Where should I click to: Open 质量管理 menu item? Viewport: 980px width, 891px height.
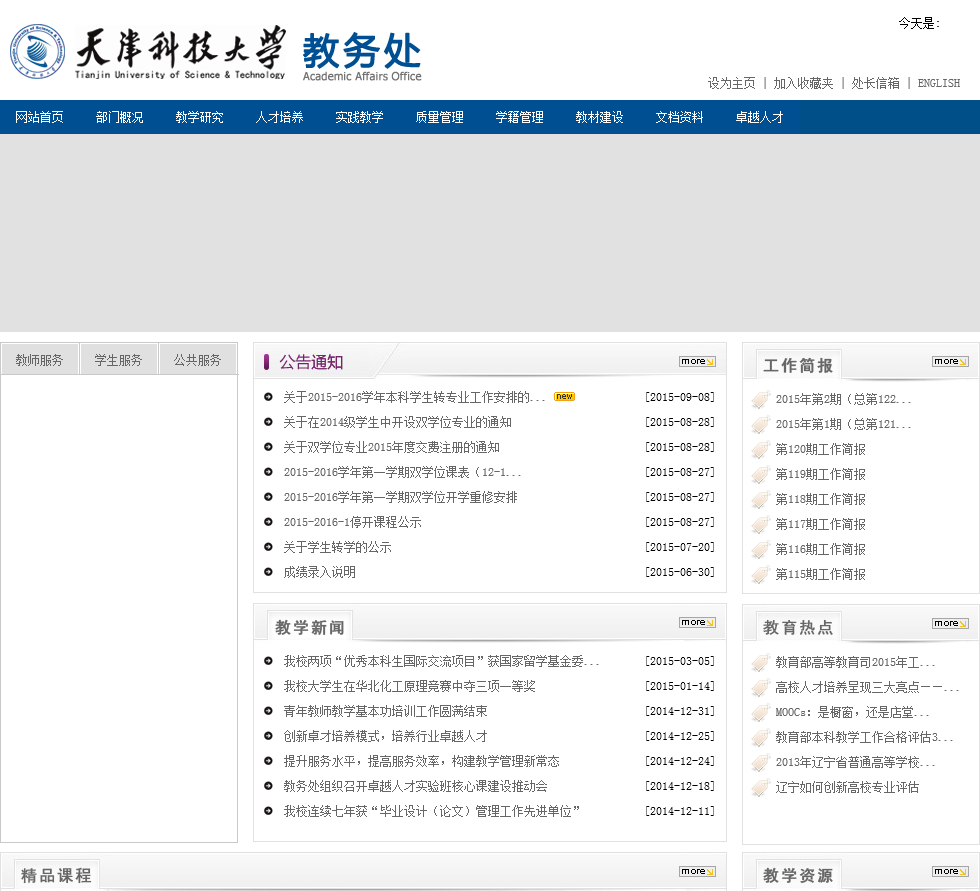point(439,117)
